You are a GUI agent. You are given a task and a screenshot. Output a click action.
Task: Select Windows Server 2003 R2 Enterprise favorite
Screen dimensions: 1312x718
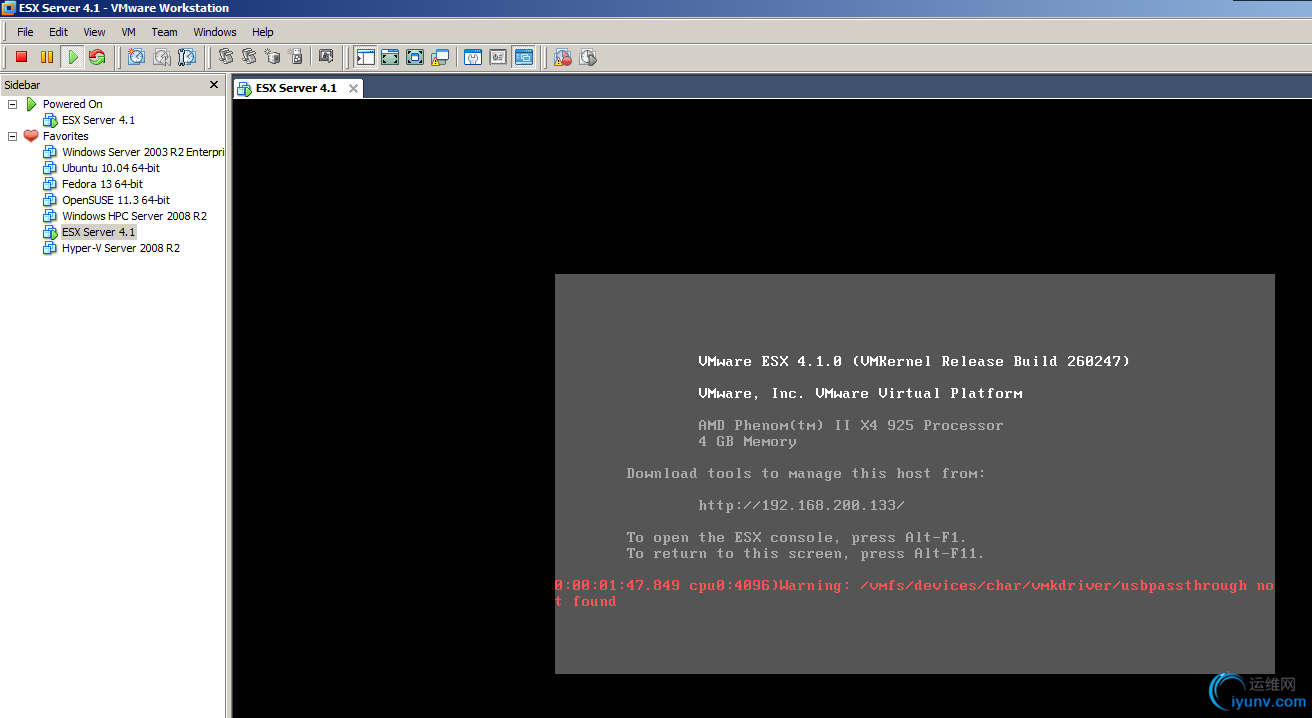(143, 152)
